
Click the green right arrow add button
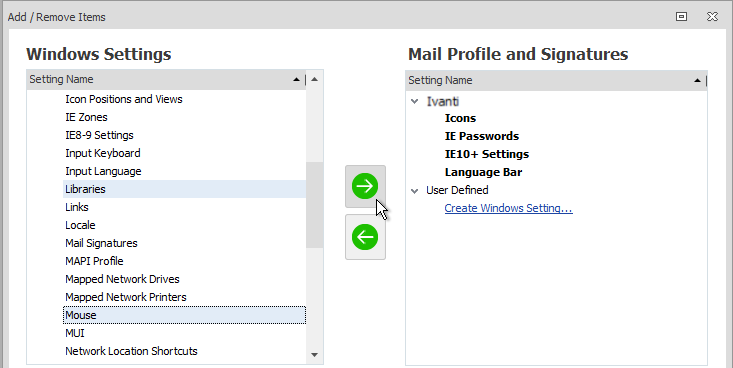pos(365,186)
